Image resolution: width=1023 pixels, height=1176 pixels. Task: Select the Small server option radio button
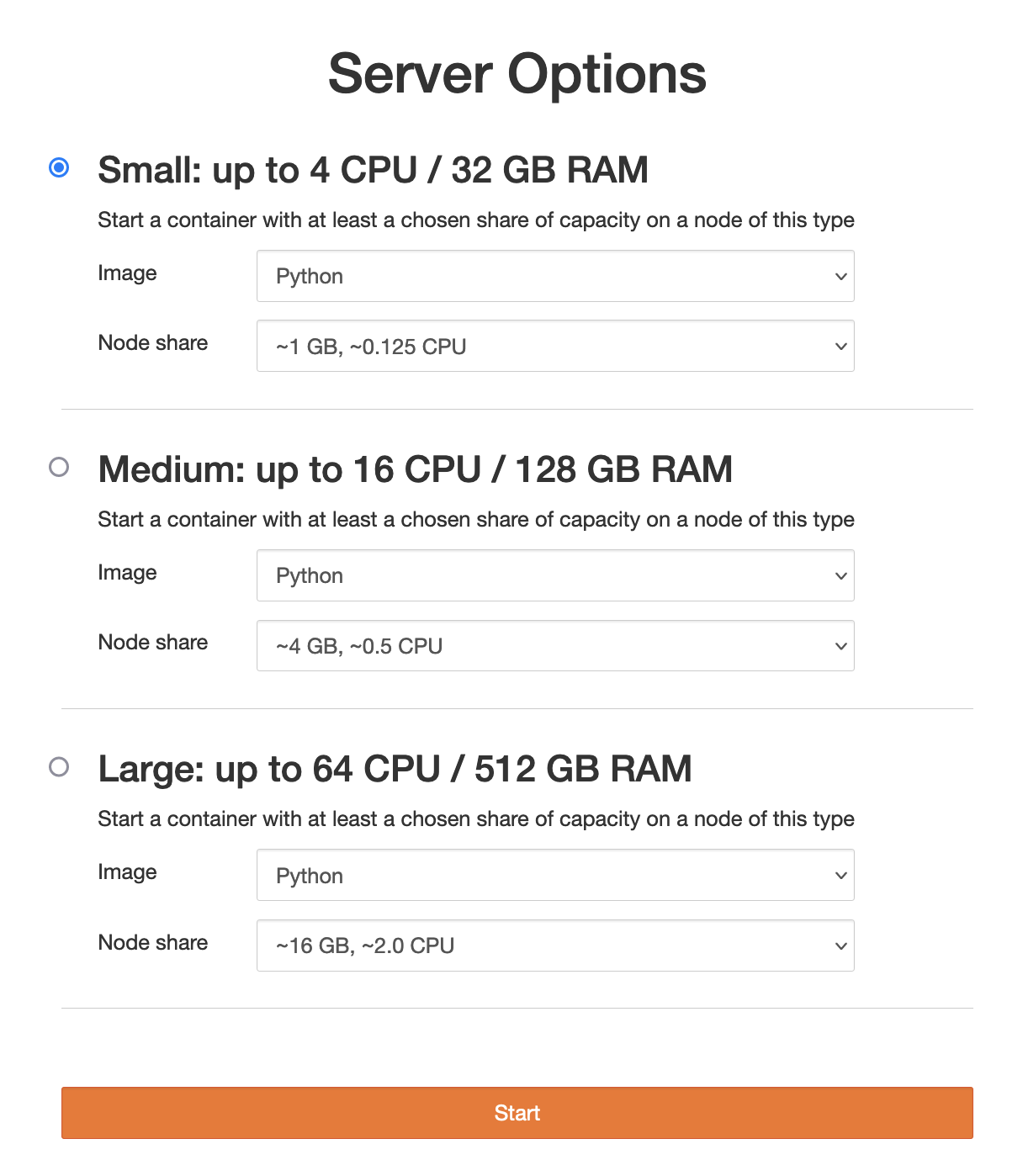click(x=59, y=167)
